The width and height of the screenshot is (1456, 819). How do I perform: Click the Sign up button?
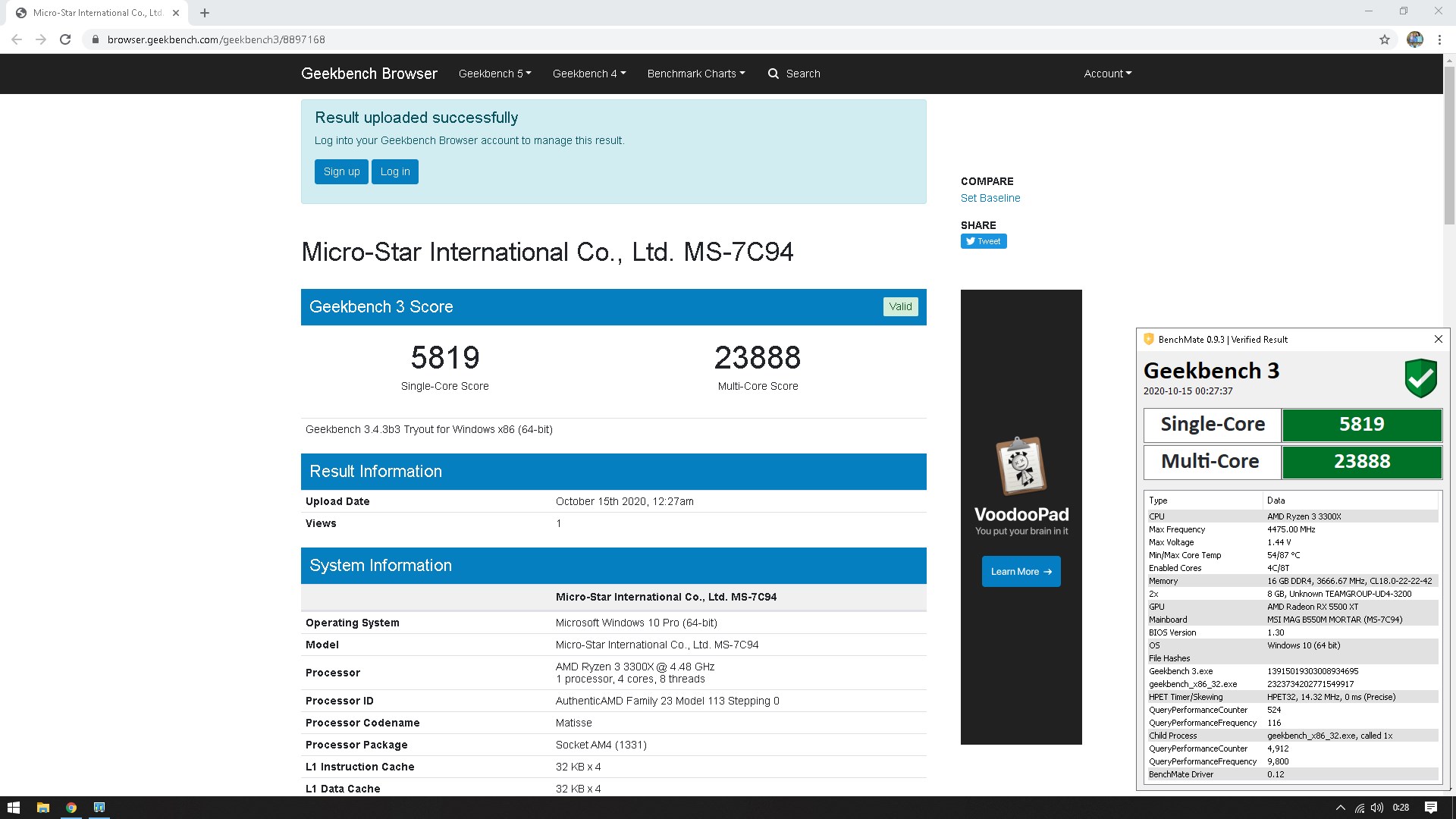341,171
